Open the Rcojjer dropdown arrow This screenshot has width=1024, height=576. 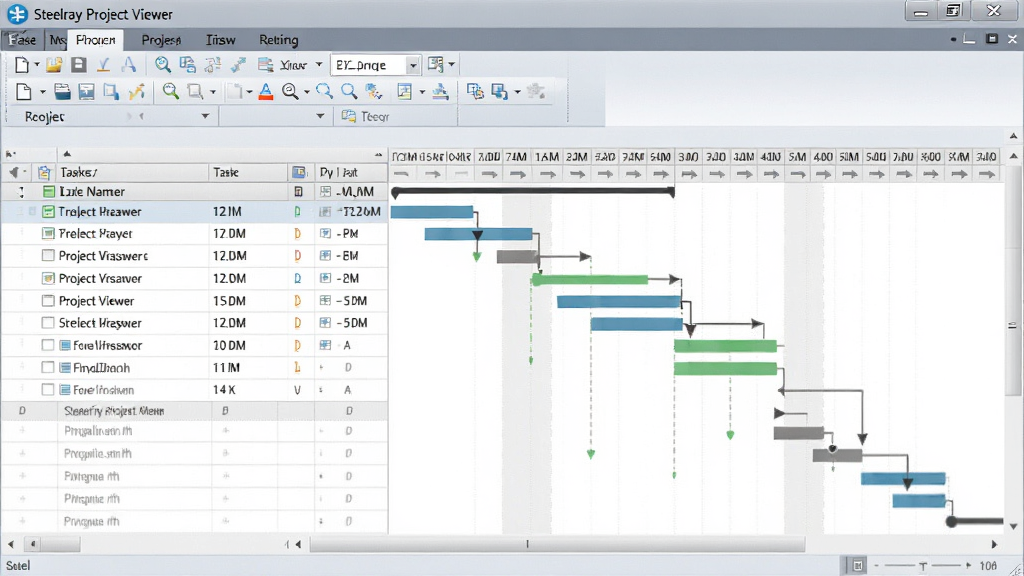click(205, 116)
